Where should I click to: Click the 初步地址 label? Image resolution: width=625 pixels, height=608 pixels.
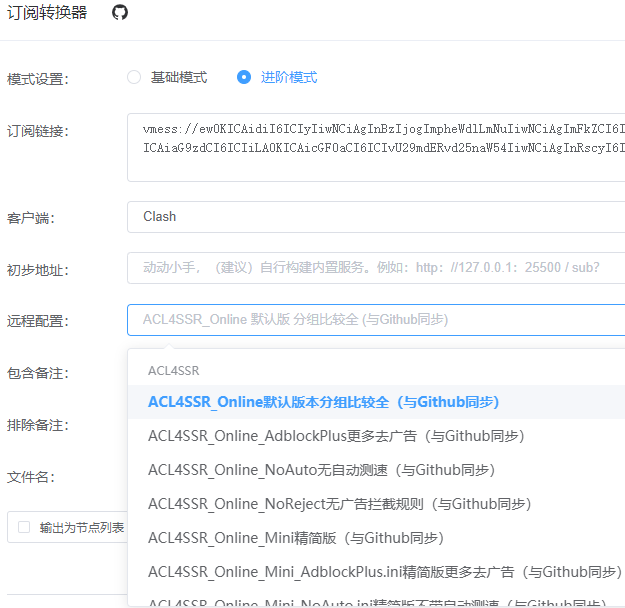click(38, 270)
